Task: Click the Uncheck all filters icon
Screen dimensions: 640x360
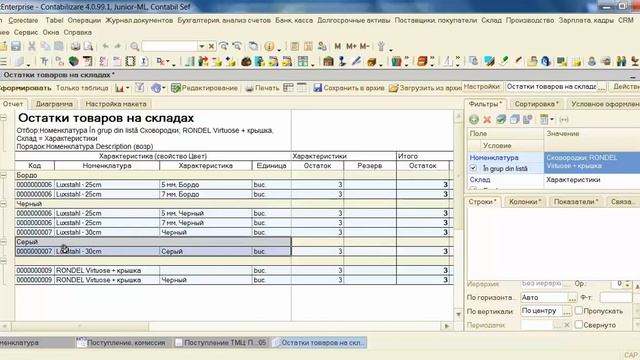Action: pos(514,119)
